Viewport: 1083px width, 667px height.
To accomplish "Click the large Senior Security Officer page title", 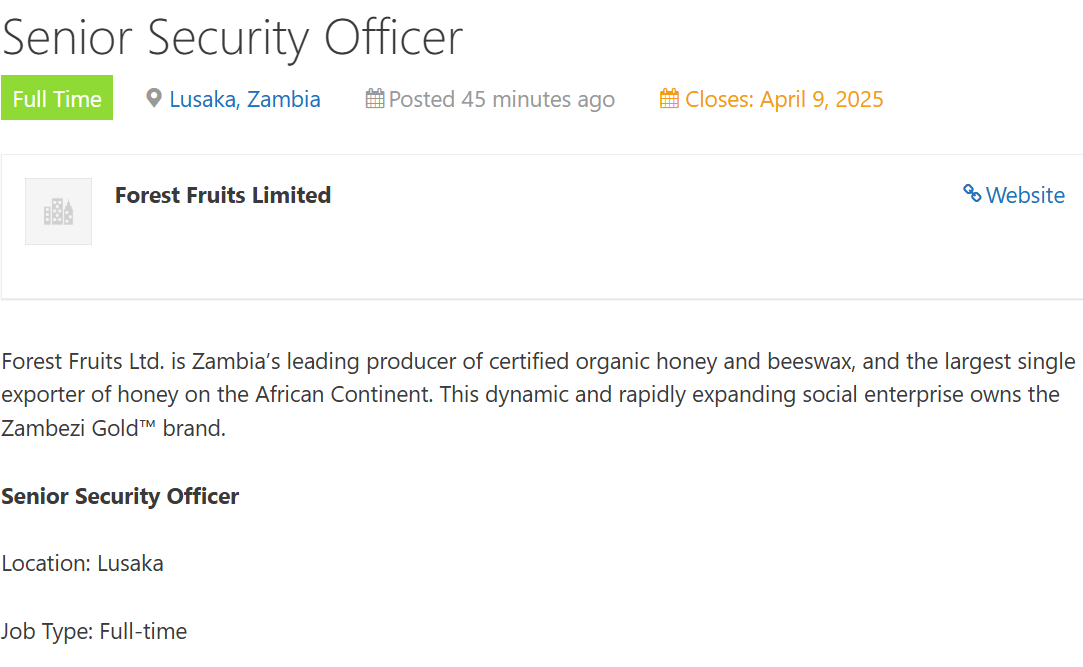I will tap(232, 38).
